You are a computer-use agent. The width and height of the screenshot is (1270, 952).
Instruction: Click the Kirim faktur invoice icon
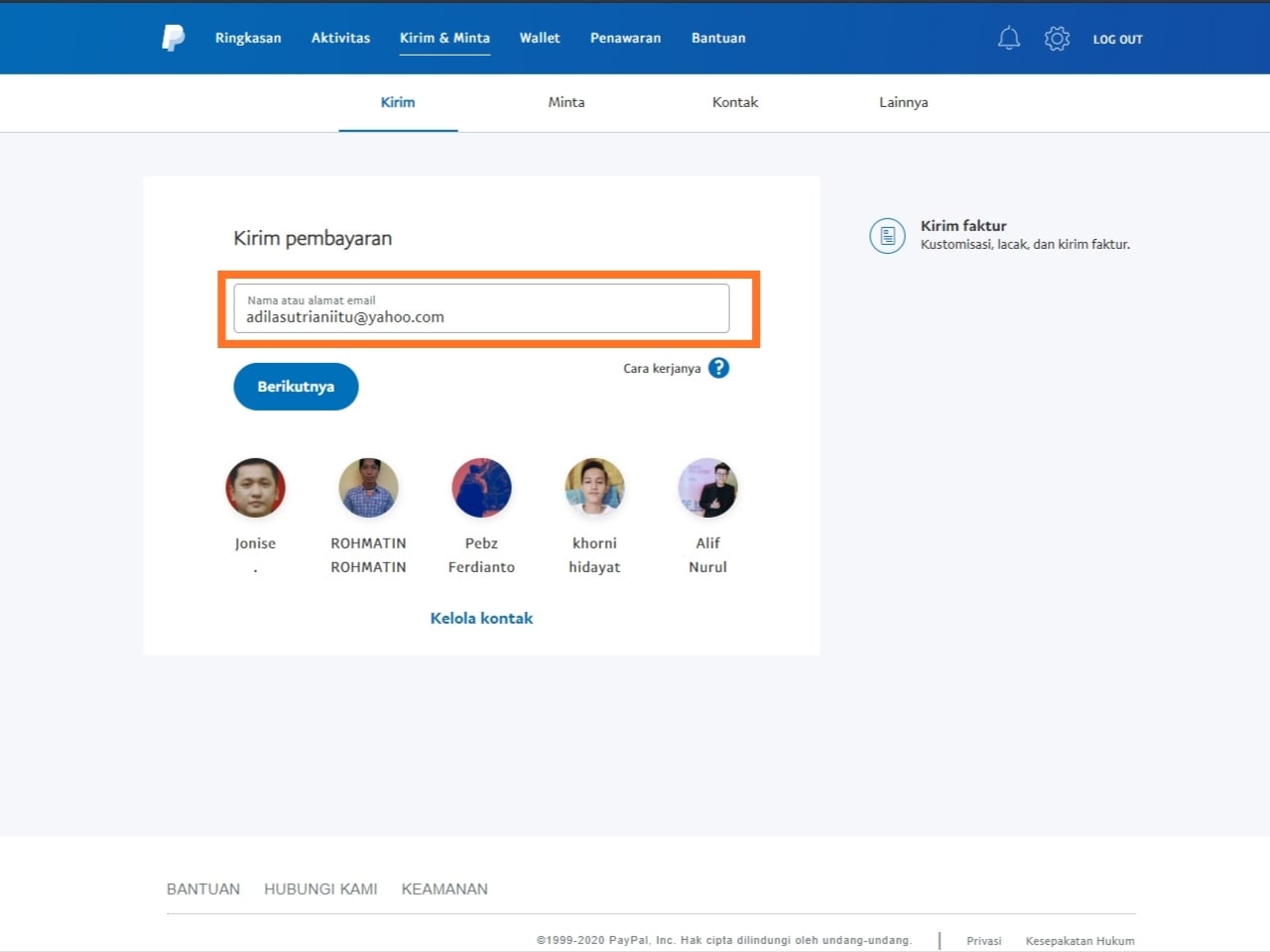pyautogui.click(x=886, y=236)
